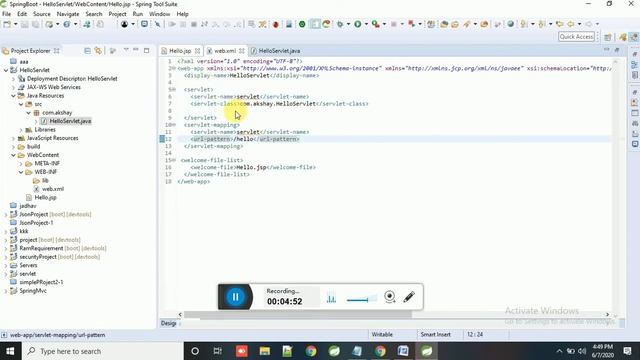640x360 pixels.
Task: Click the pencil annotate icon in recorder
Action: [409, 297]
